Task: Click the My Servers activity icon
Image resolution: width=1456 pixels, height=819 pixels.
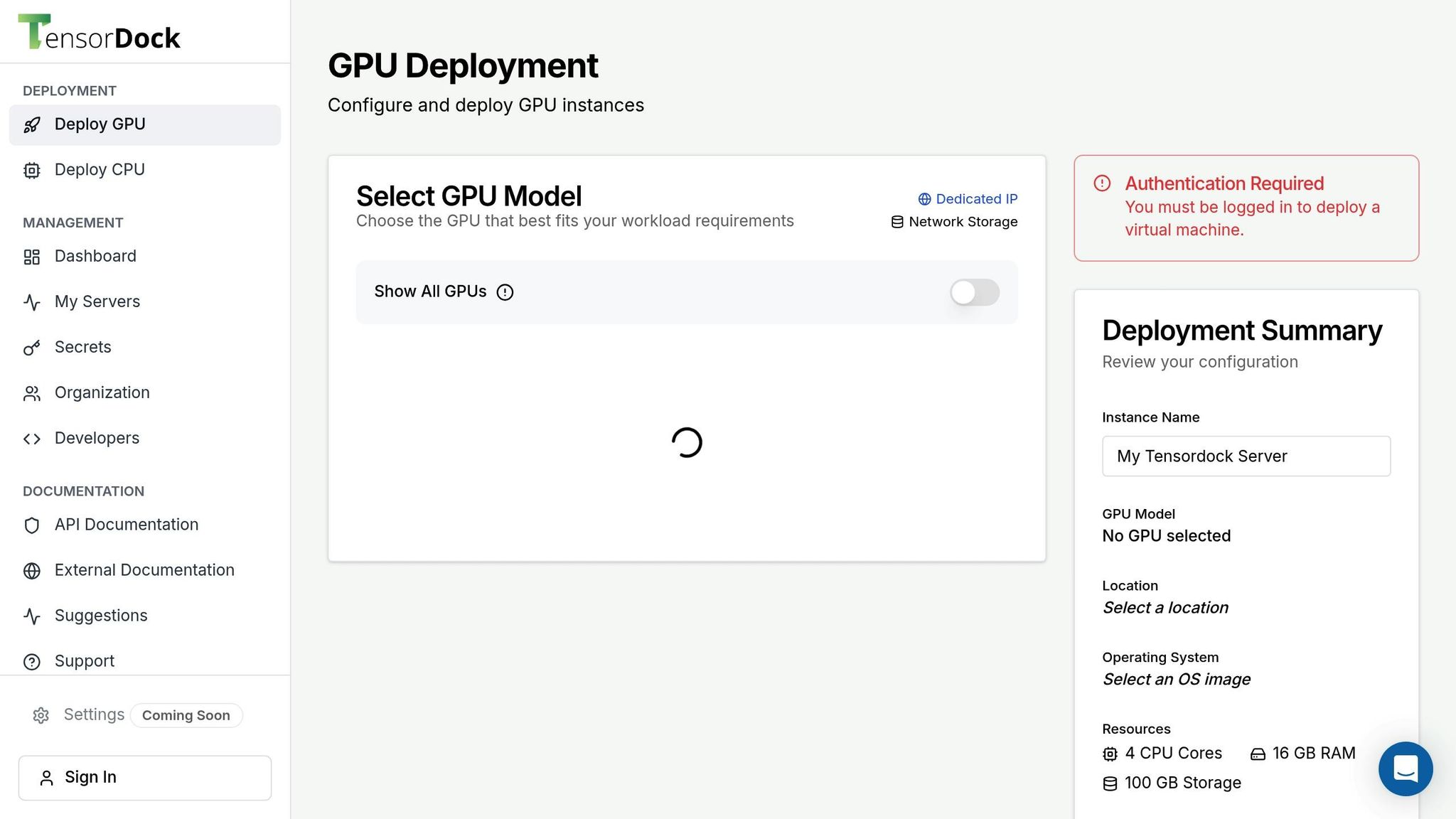Action: (32, 302)
